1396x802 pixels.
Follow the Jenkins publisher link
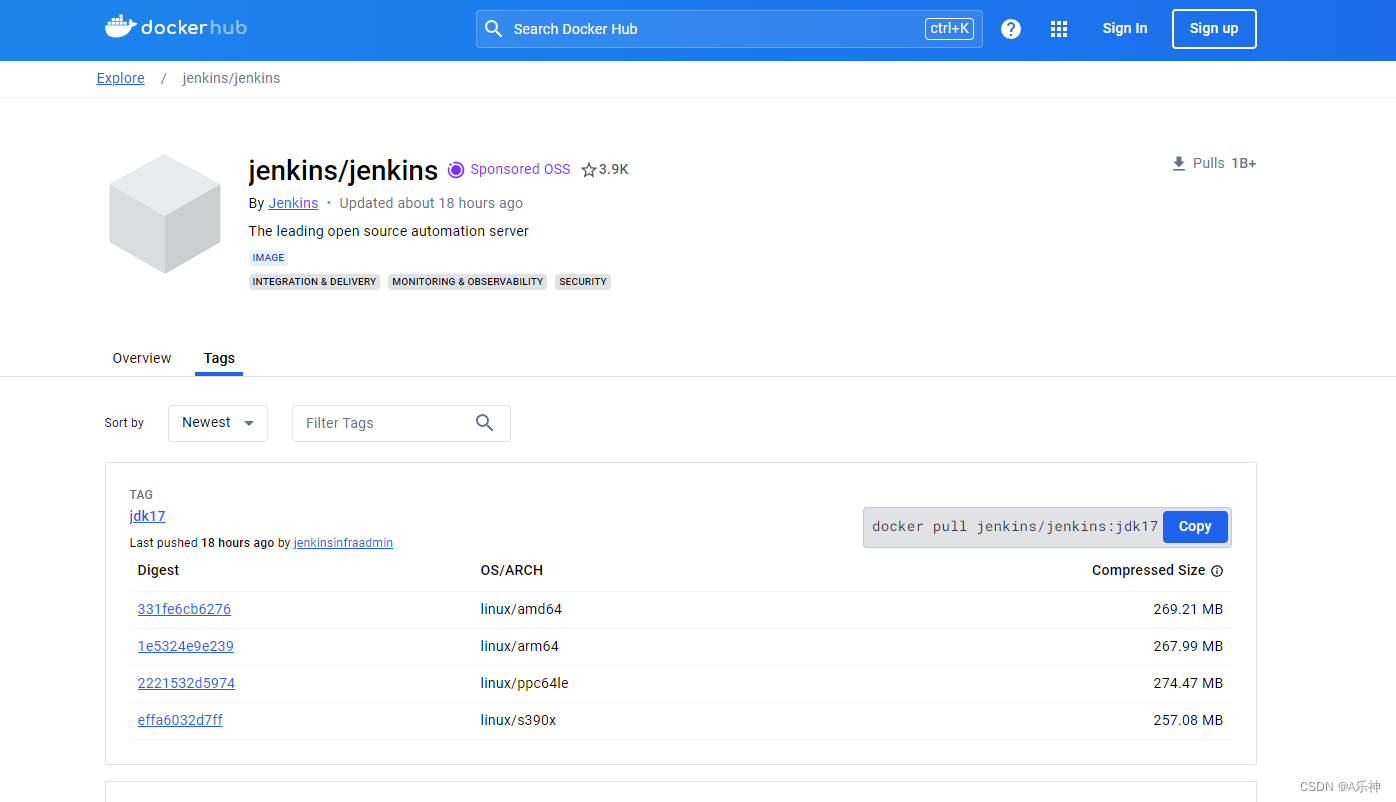pos(293,203)
